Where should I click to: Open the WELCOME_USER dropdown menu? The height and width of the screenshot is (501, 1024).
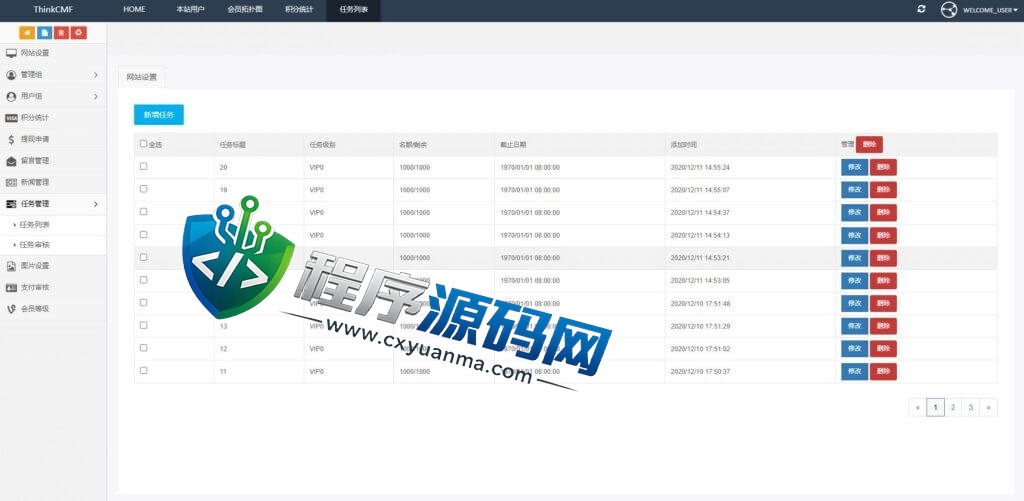click(989, 10)
